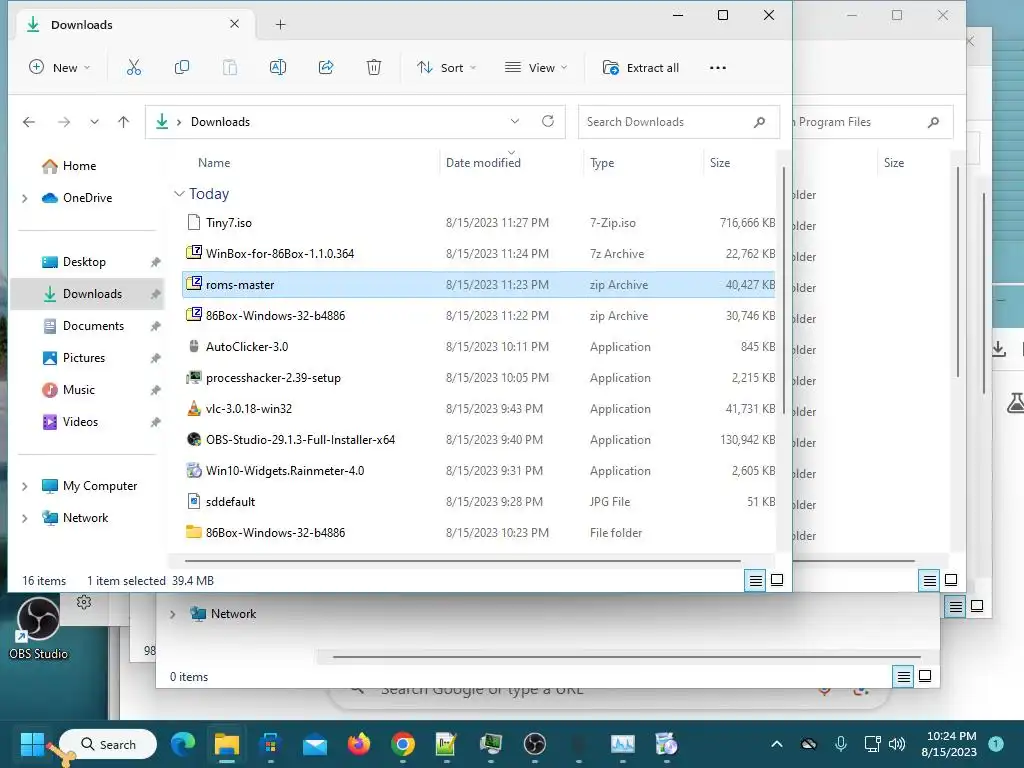
Task: Click the Rename icon in toolbar
Action: (x=278, y=67)
